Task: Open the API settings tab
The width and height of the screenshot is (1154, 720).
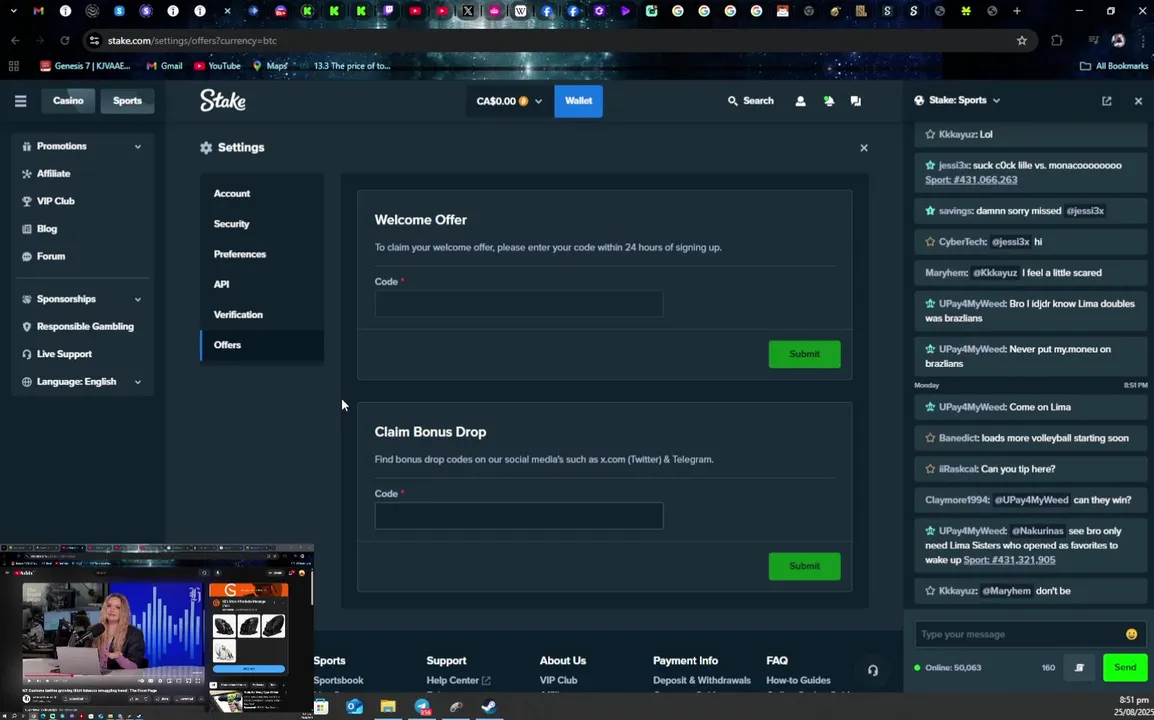Action: (x=262, y=284)
